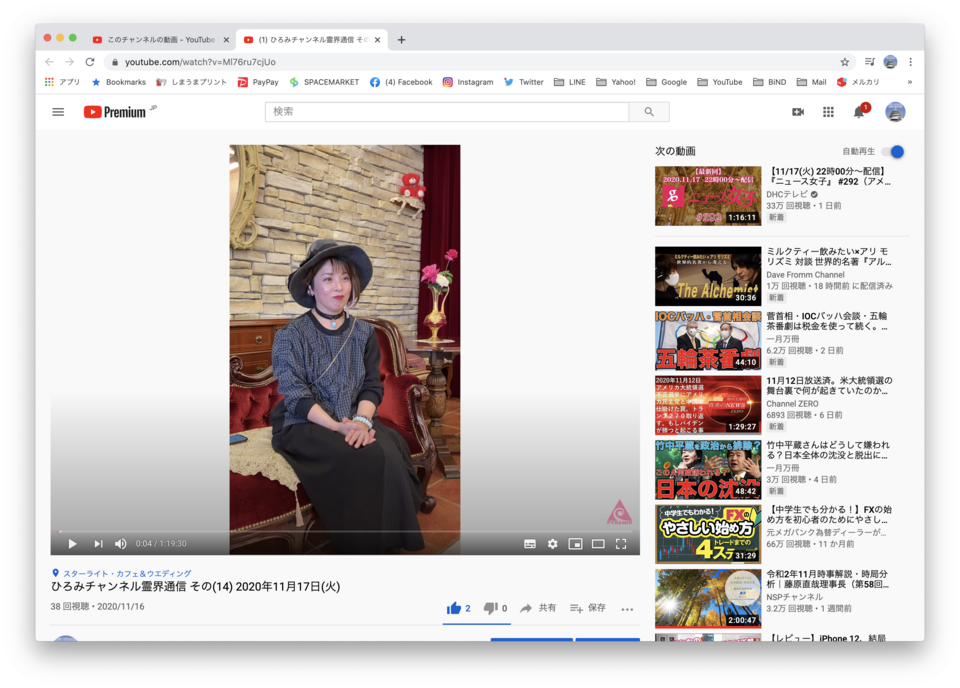Open the video settings gear

tap(552, 544)
